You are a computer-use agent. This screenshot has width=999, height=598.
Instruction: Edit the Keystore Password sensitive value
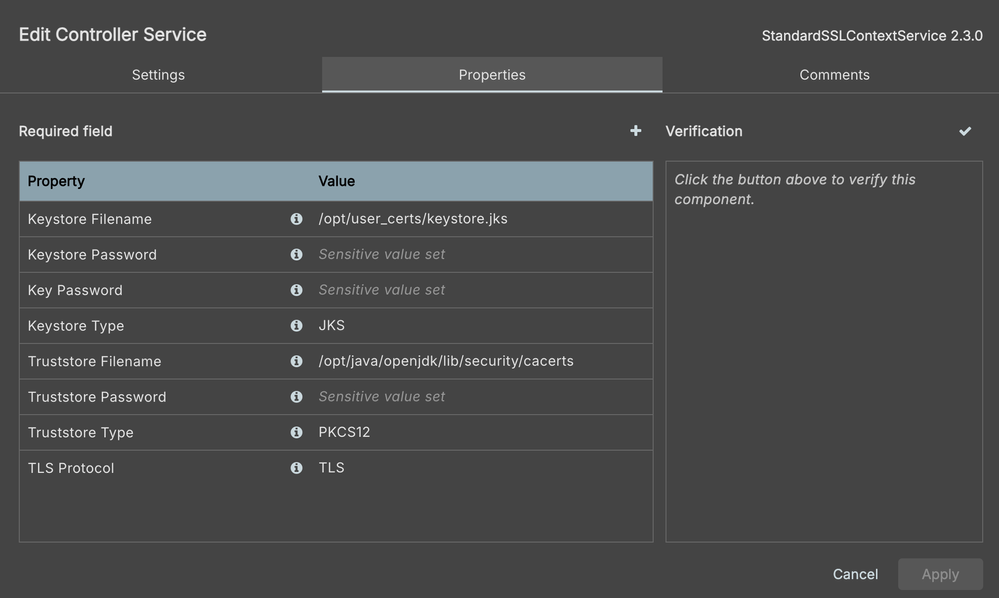click(382, 254)
